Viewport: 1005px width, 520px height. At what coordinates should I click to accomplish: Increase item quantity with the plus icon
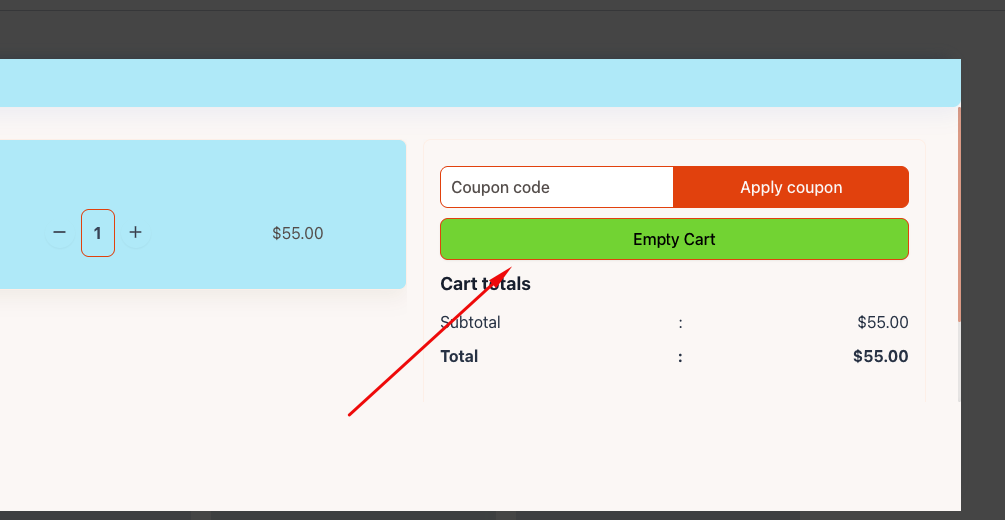point(136,233)
